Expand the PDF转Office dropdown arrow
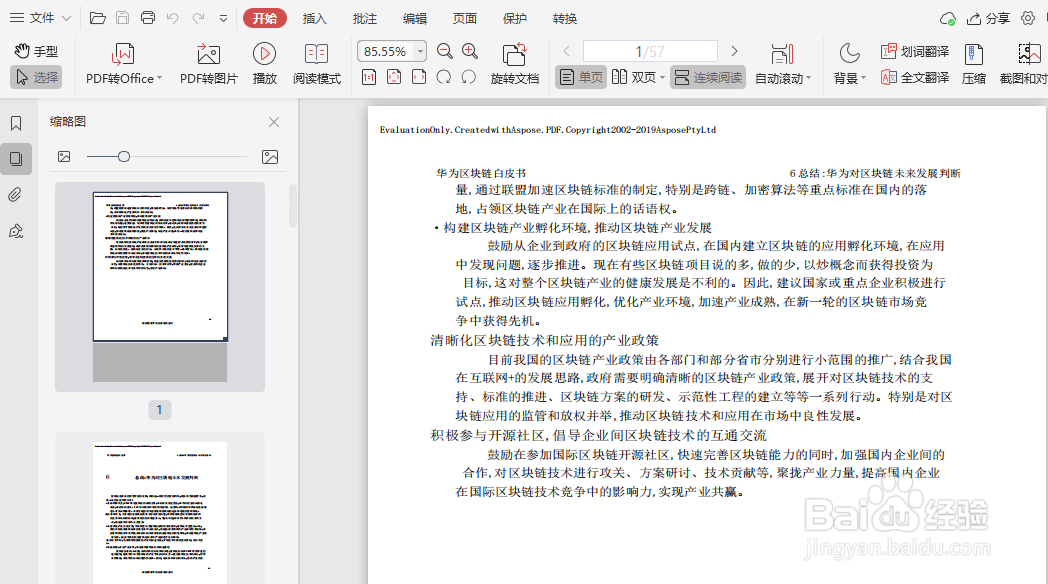The image size is (1048, 584). pyautogui.click(x=160, y=78)
